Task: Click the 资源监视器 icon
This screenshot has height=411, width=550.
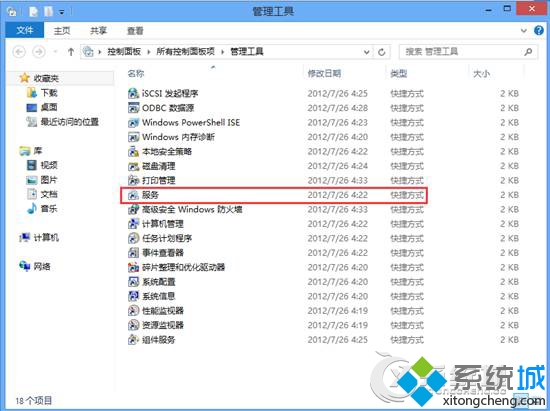Action: [x=133, y=325]
